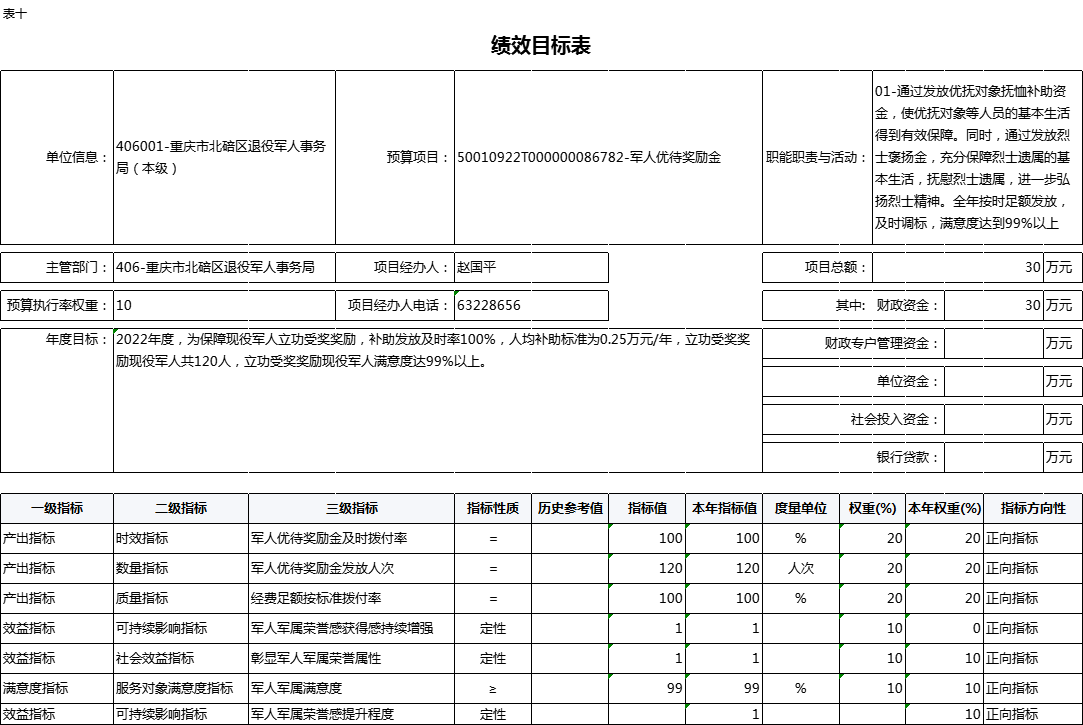Select the 万元 unit beside 银行贷款
Screen dimensions: 1083x725
point(1062,457)
